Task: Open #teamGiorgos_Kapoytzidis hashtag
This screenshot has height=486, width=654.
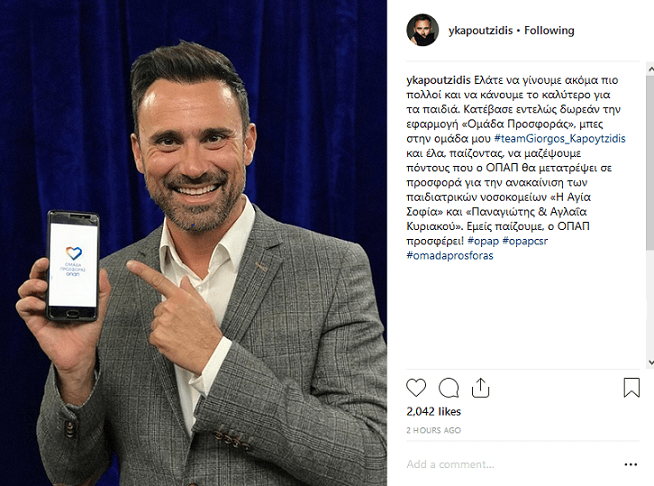Action: click(560, 138)
